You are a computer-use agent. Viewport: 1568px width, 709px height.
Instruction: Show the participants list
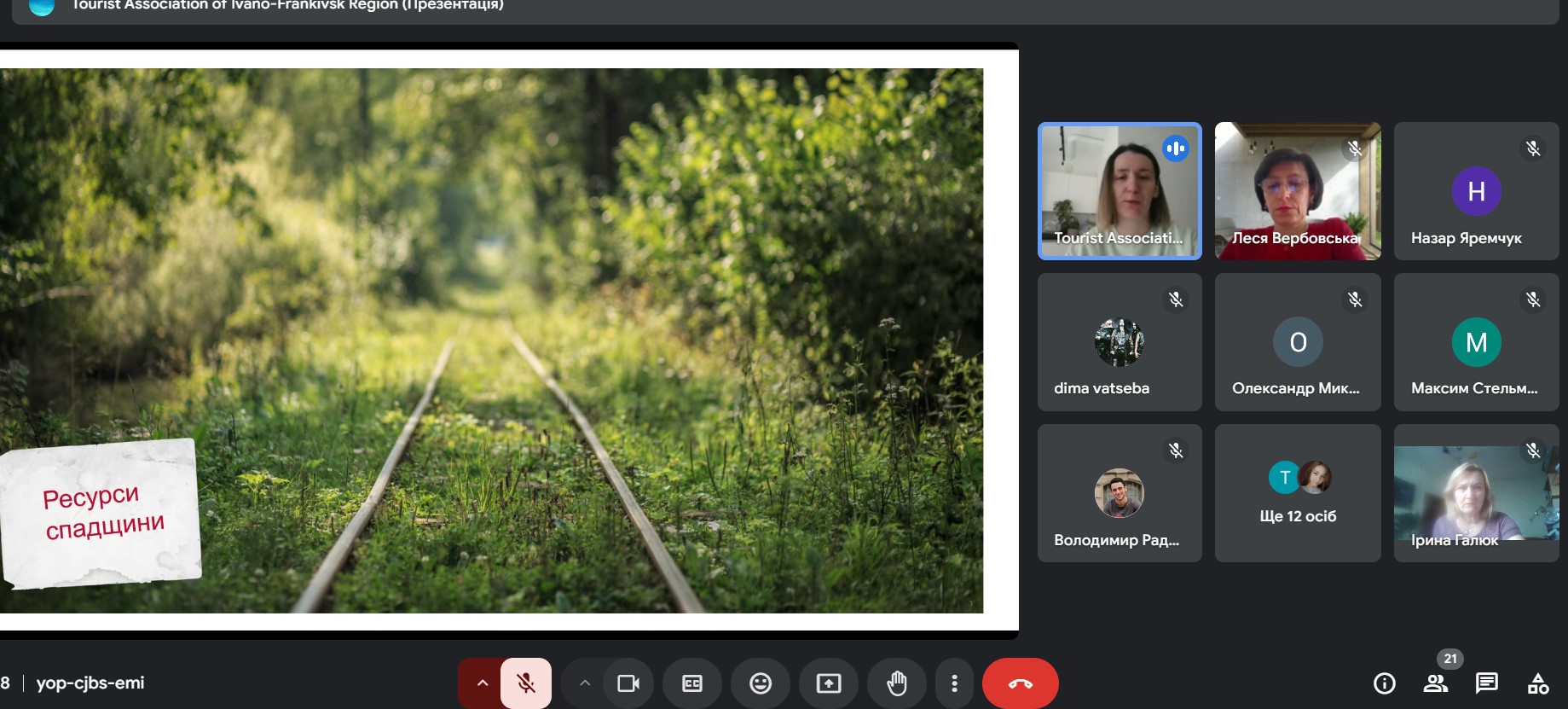coord(1436,683)
